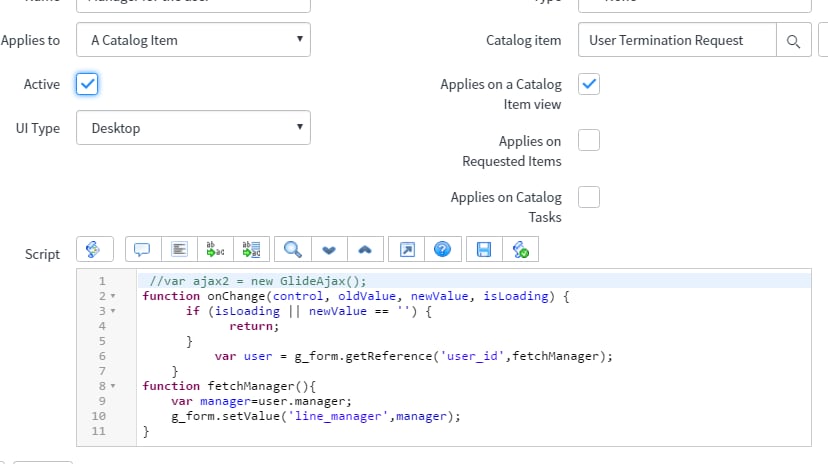This screenshot has width=828, height=464.
Task: Click line 1 commented GlideAjax code
Action: point(258,281)
